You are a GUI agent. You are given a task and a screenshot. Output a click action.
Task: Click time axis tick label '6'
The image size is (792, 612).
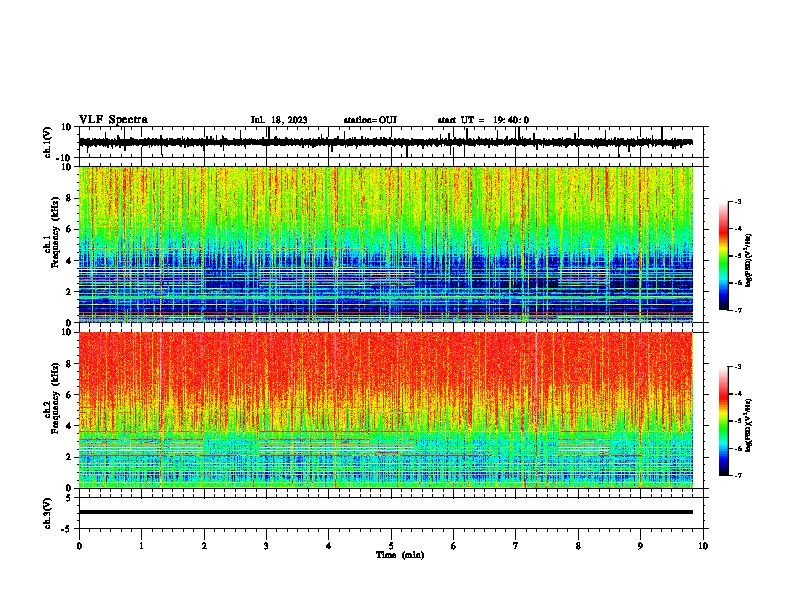click(454, 546)
